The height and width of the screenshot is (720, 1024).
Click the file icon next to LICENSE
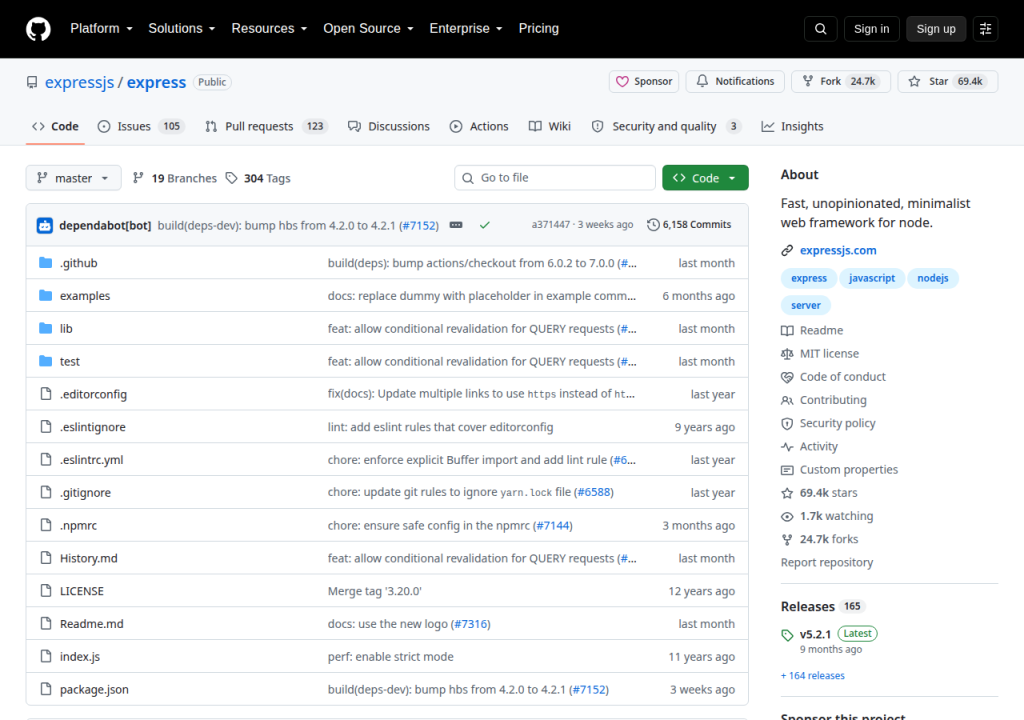(46, 590)
